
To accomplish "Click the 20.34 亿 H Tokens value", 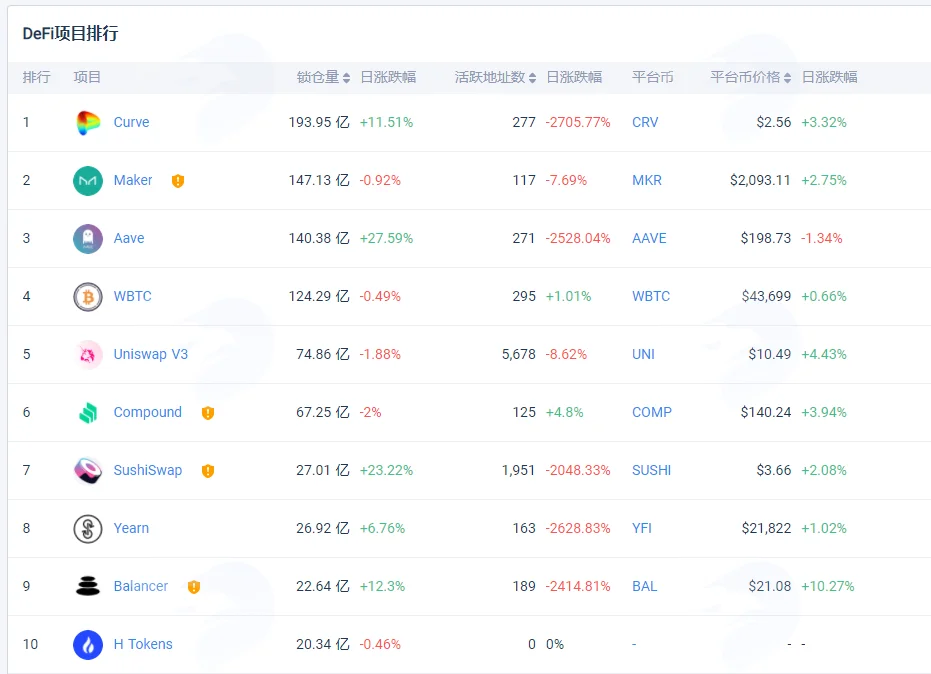I will [323, 644].
